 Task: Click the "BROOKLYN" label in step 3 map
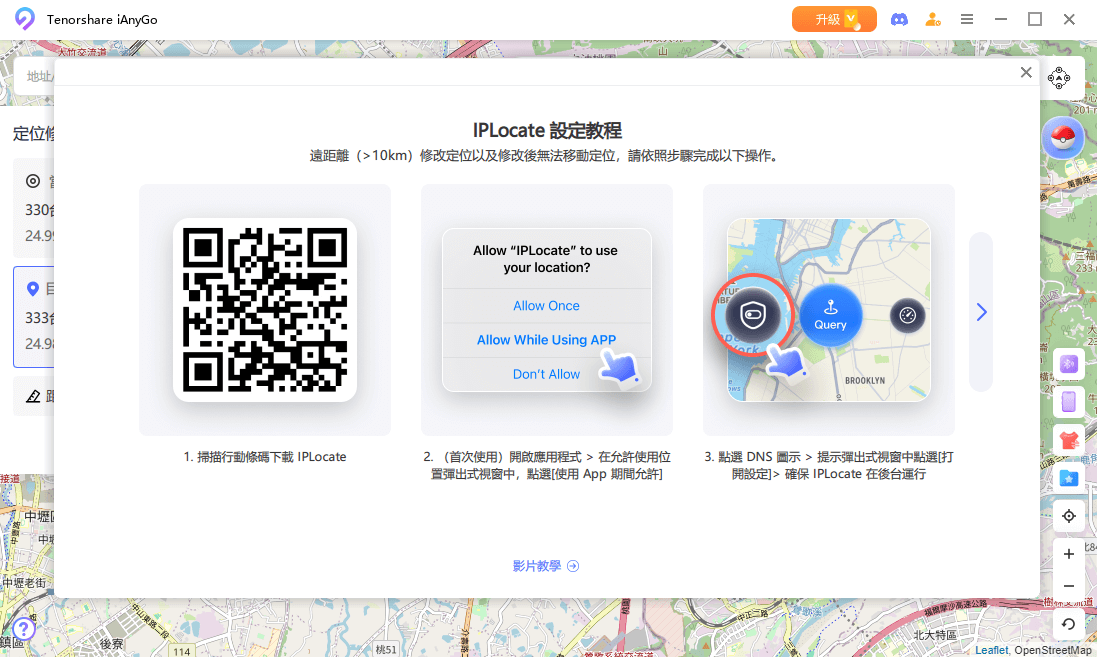coord(865,381)
